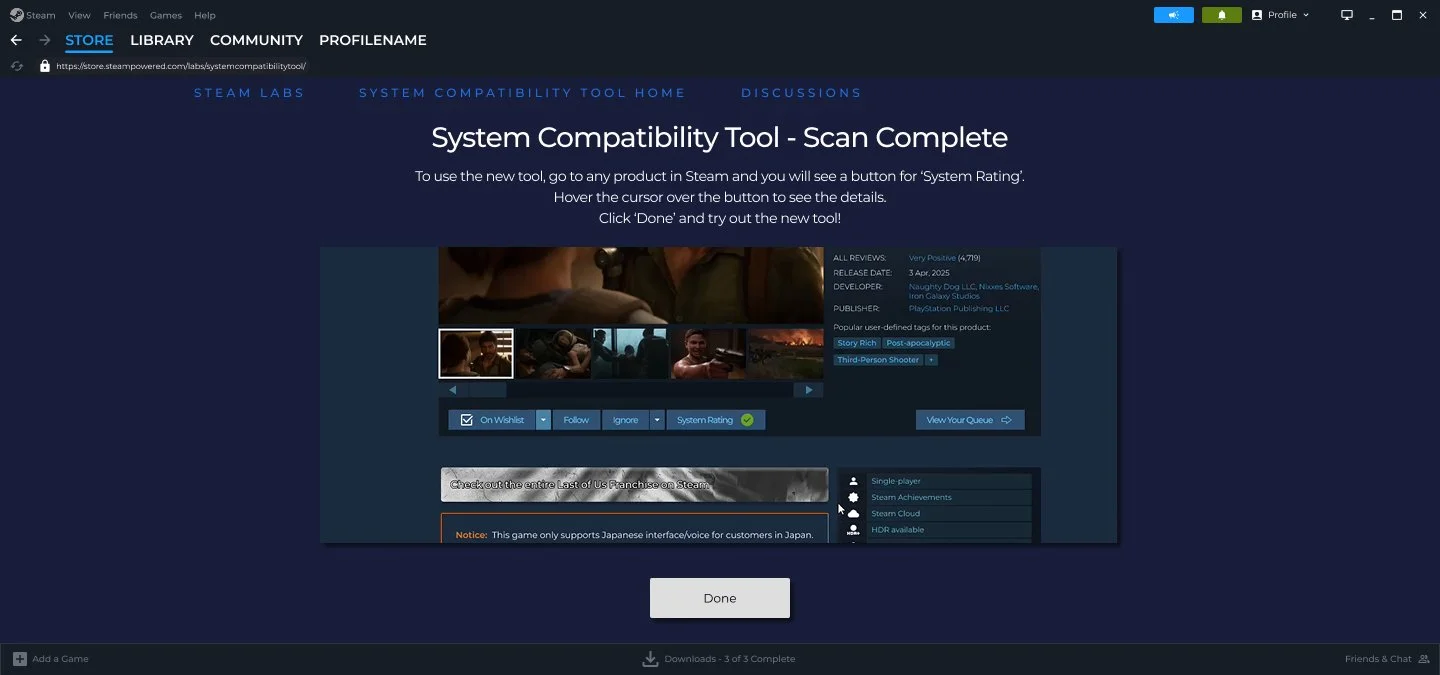Switch to the STORE tab
This screenshot has width=1440, height=675.
[x=89, y=40]
